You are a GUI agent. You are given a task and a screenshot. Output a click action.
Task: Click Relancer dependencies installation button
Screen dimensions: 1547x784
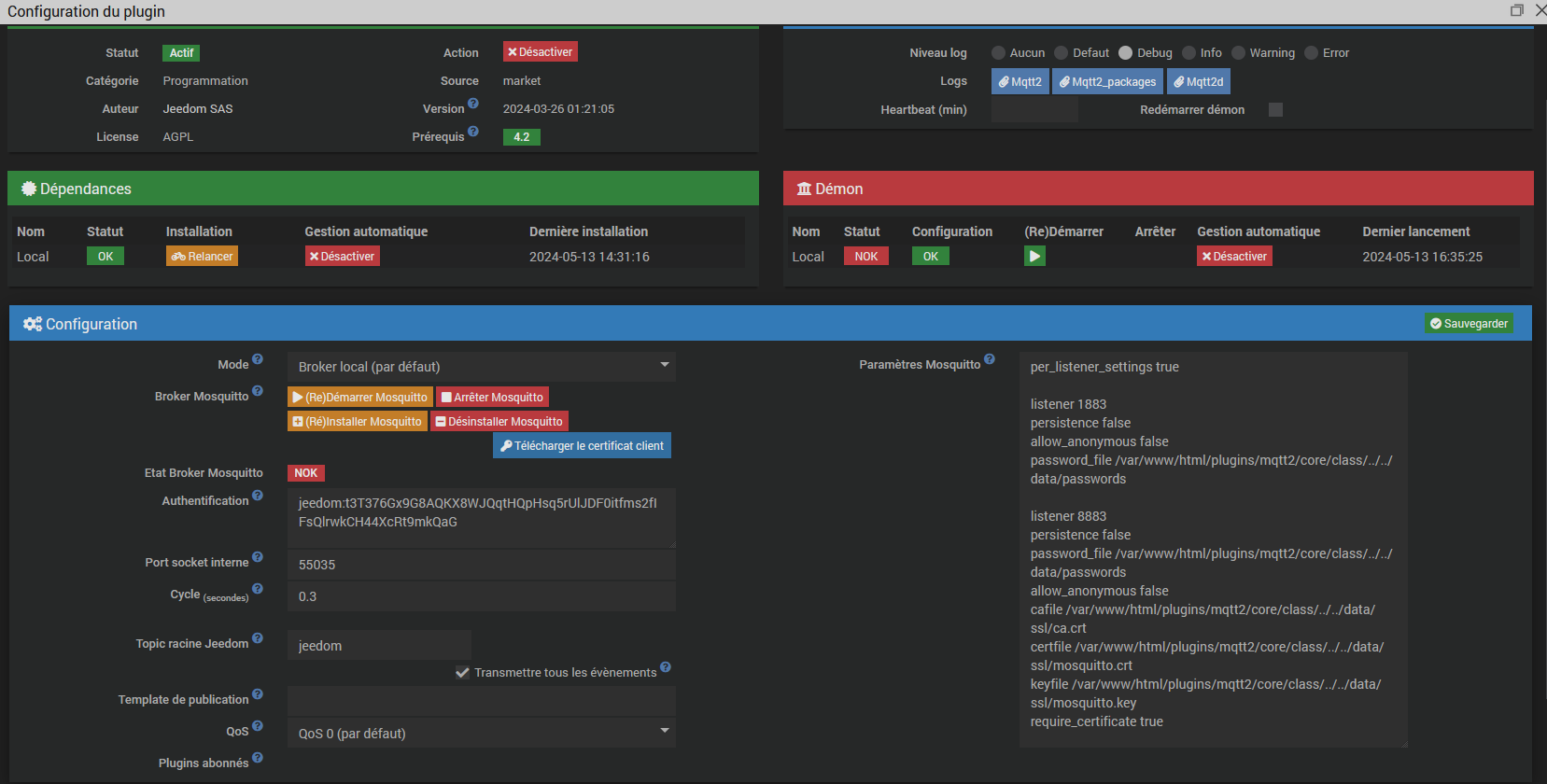pos(202,257)
